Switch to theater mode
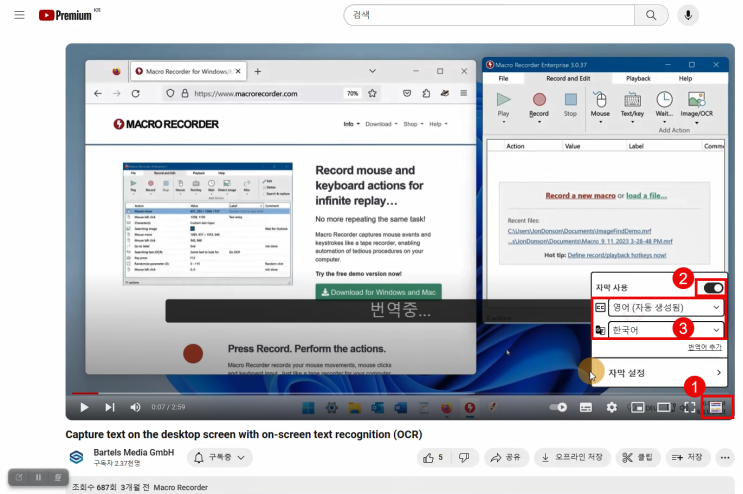The width and height of the screenshot is (743, 494). pos(663,407)
